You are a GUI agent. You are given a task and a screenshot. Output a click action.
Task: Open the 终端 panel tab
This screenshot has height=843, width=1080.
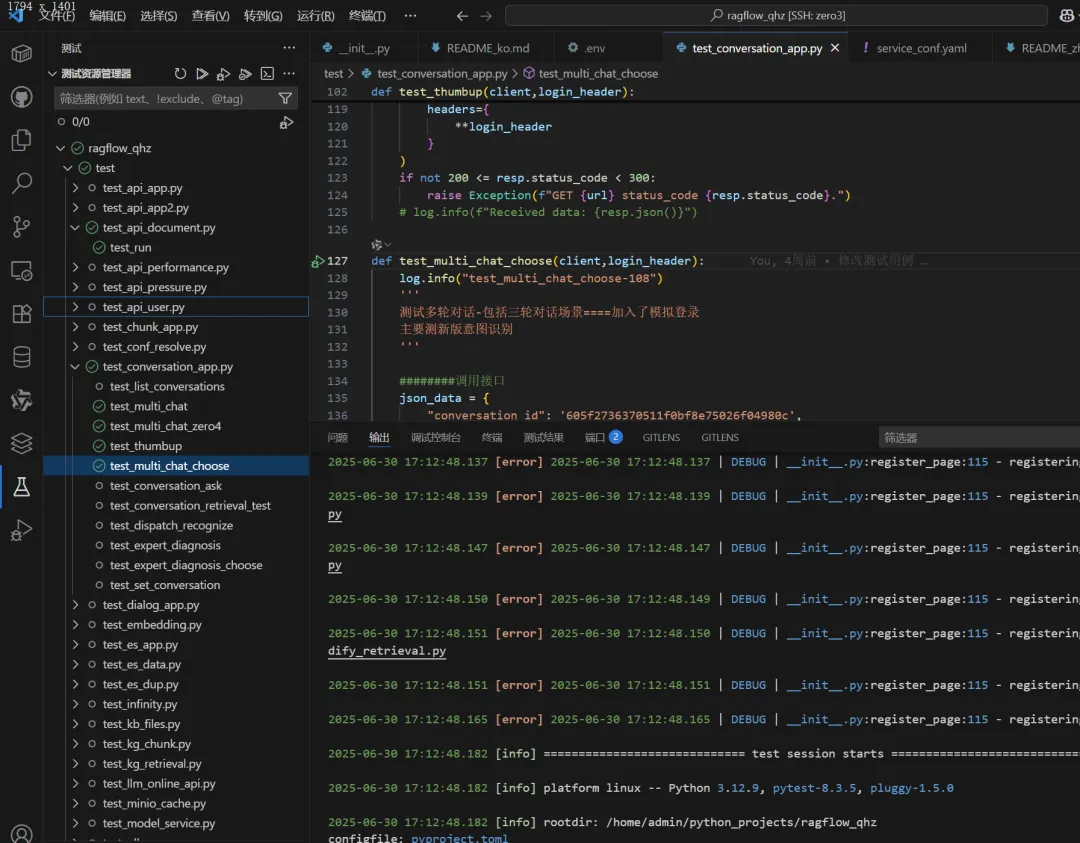pos(492,437)
